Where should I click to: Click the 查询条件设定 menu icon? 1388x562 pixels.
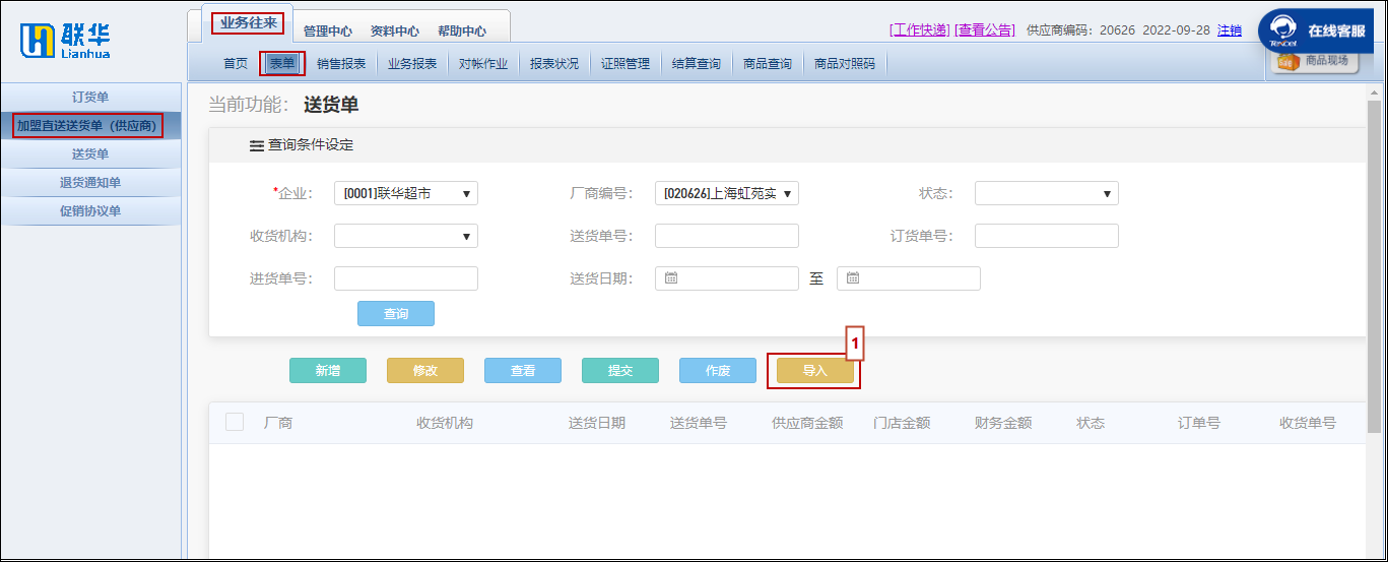coord(257,145)
